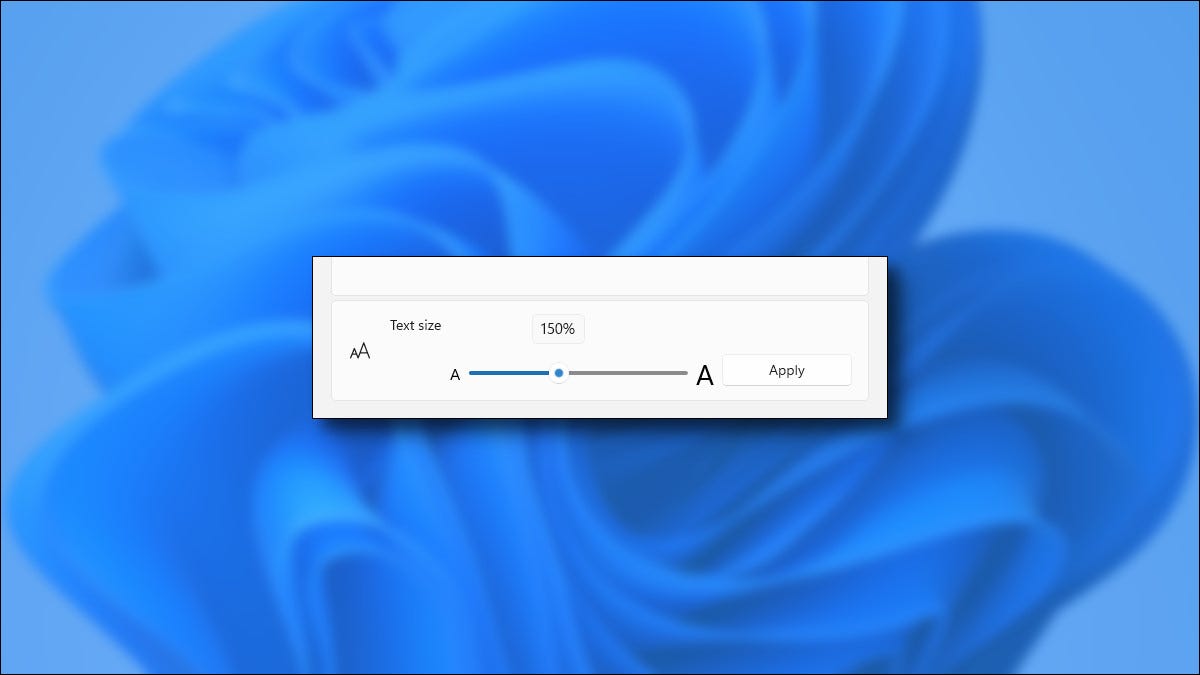
Task: Click the empty settings row above Text size
Action: point(599,275)
